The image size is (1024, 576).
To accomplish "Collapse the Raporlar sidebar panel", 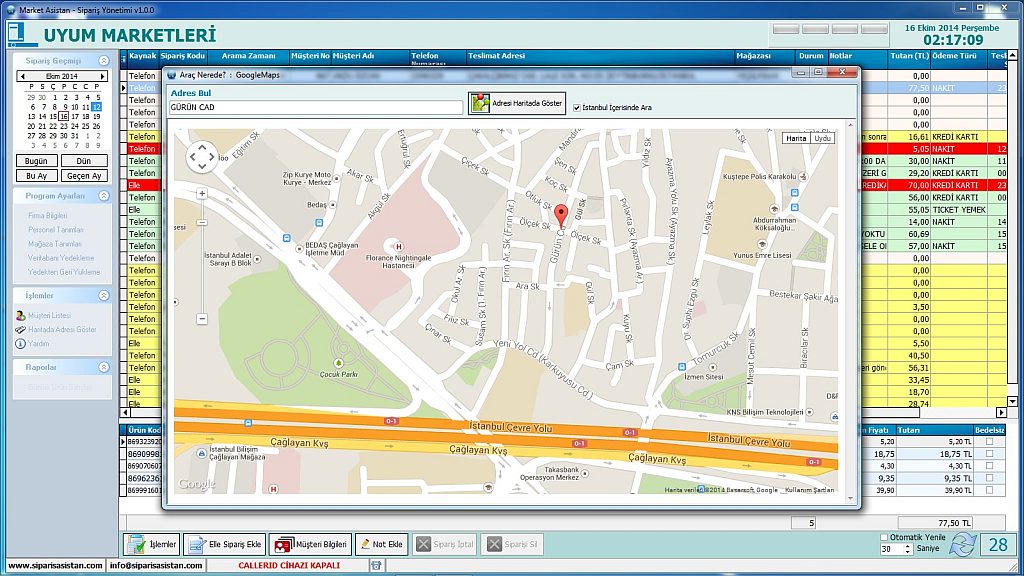I will [x=104, y=368].
